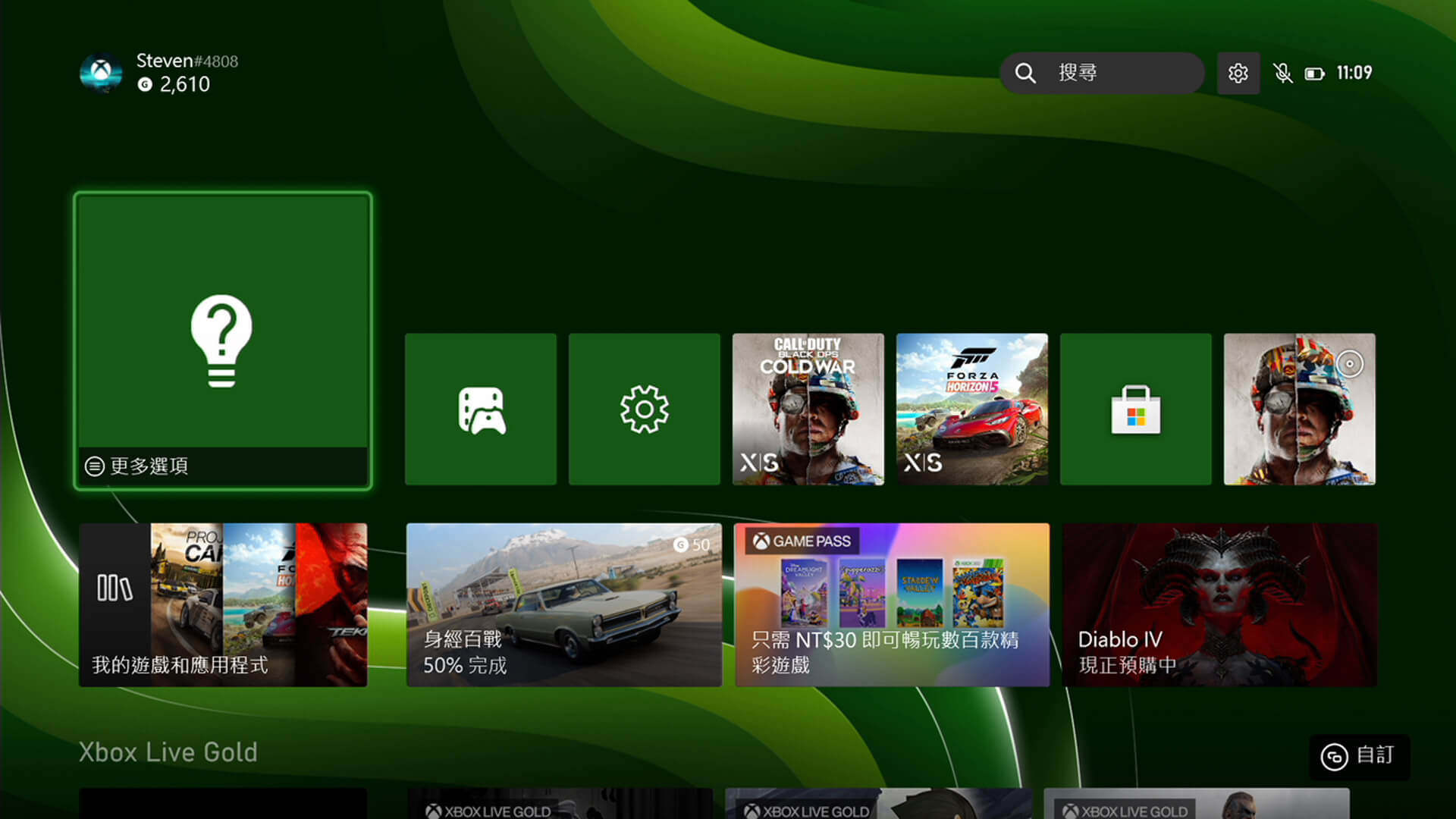The width and height of the screenshot is (1456, 819).
Task: Open Steven's profile avatar
Action: (101, 73)
